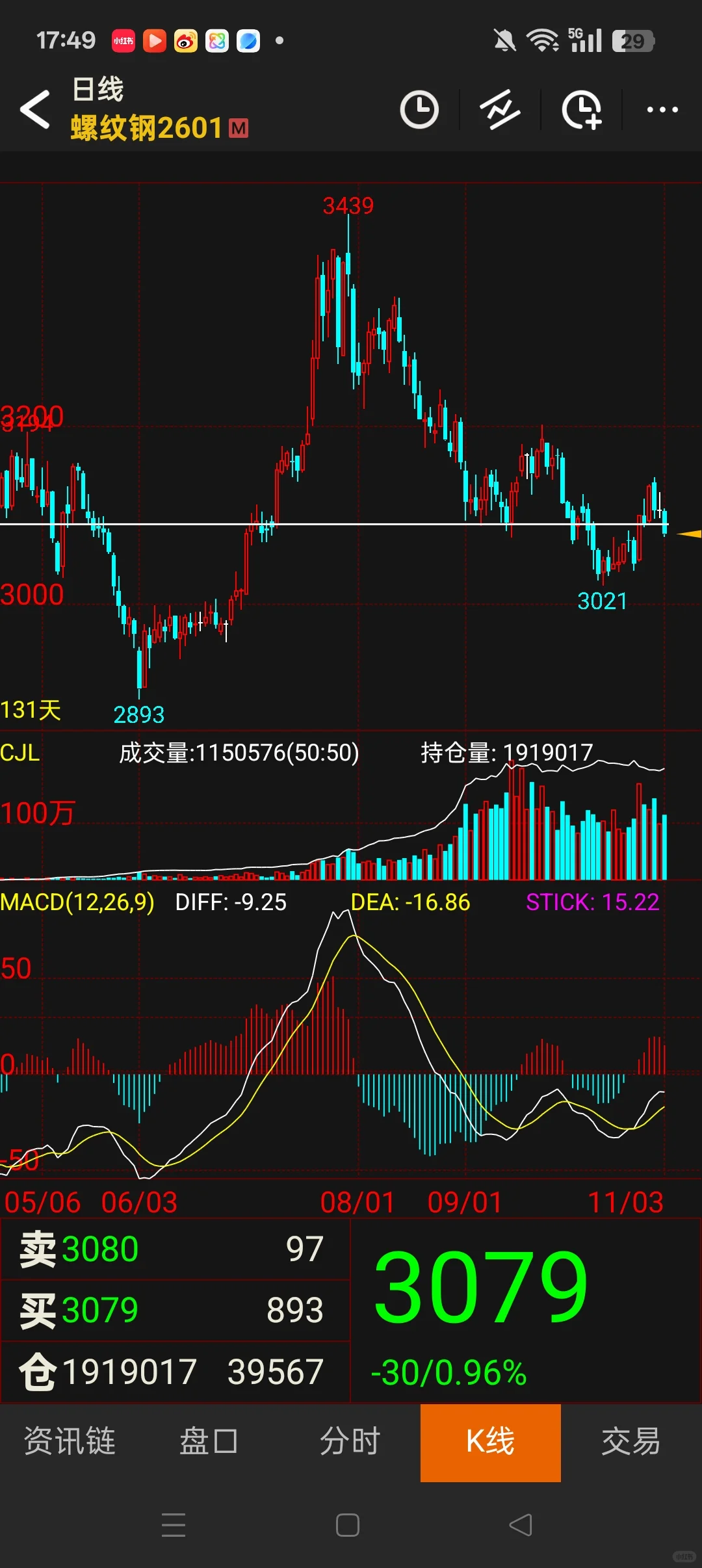Viewport: 702px width, 1568px height.
Task: Switch to 盘口 tab
Action: point(209,1441)
